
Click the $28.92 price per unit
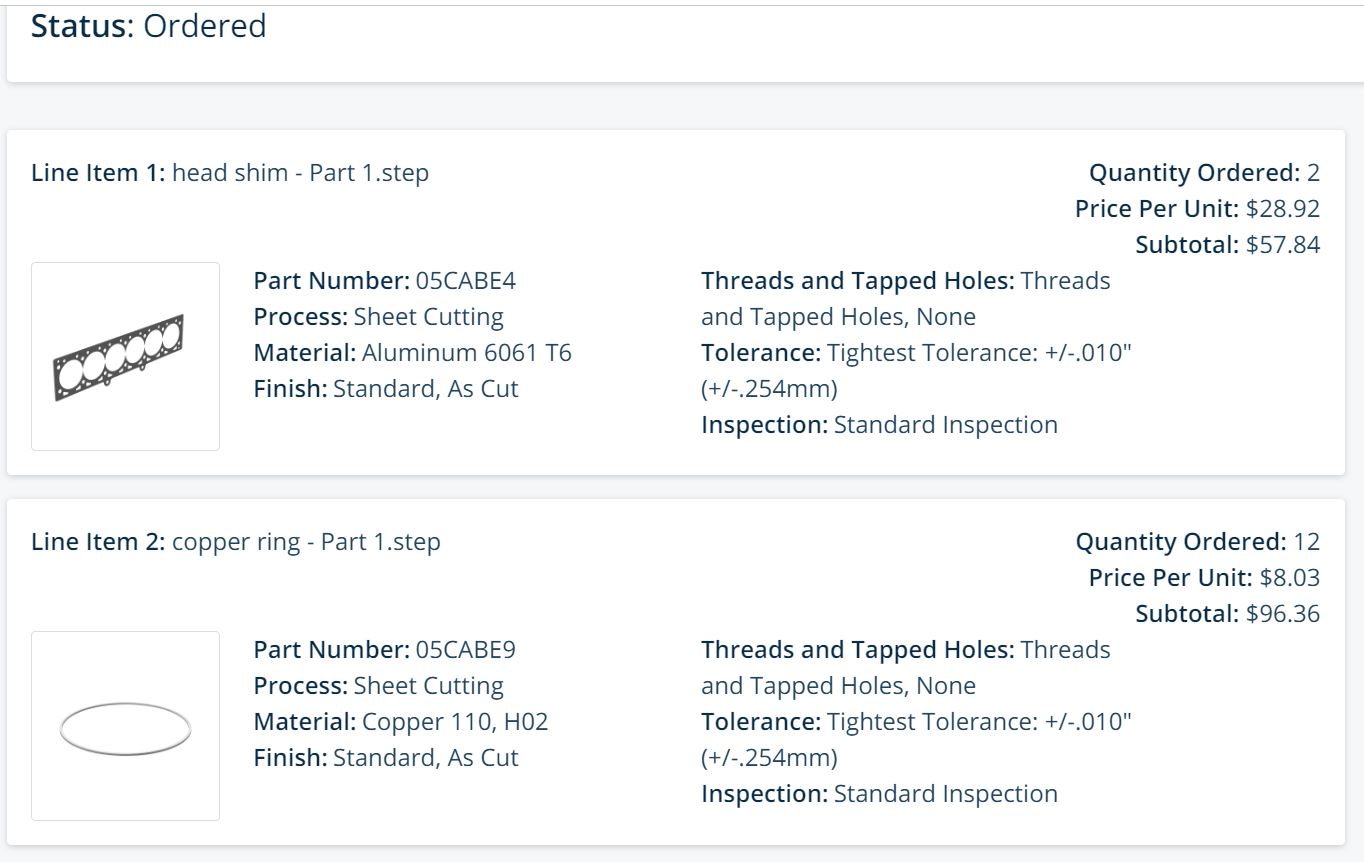[x=1282, y=209]
